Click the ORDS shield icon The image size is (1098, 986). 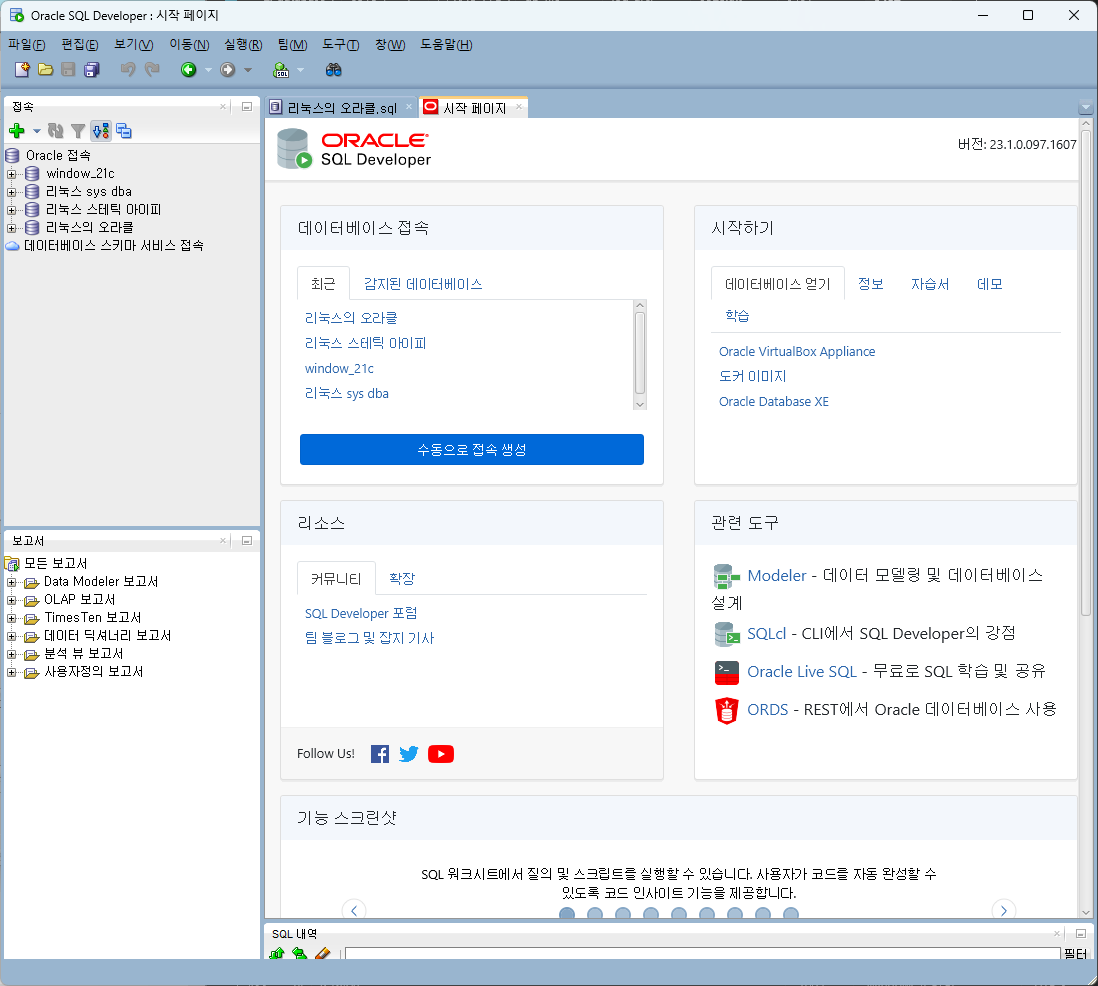coord(727,710)
